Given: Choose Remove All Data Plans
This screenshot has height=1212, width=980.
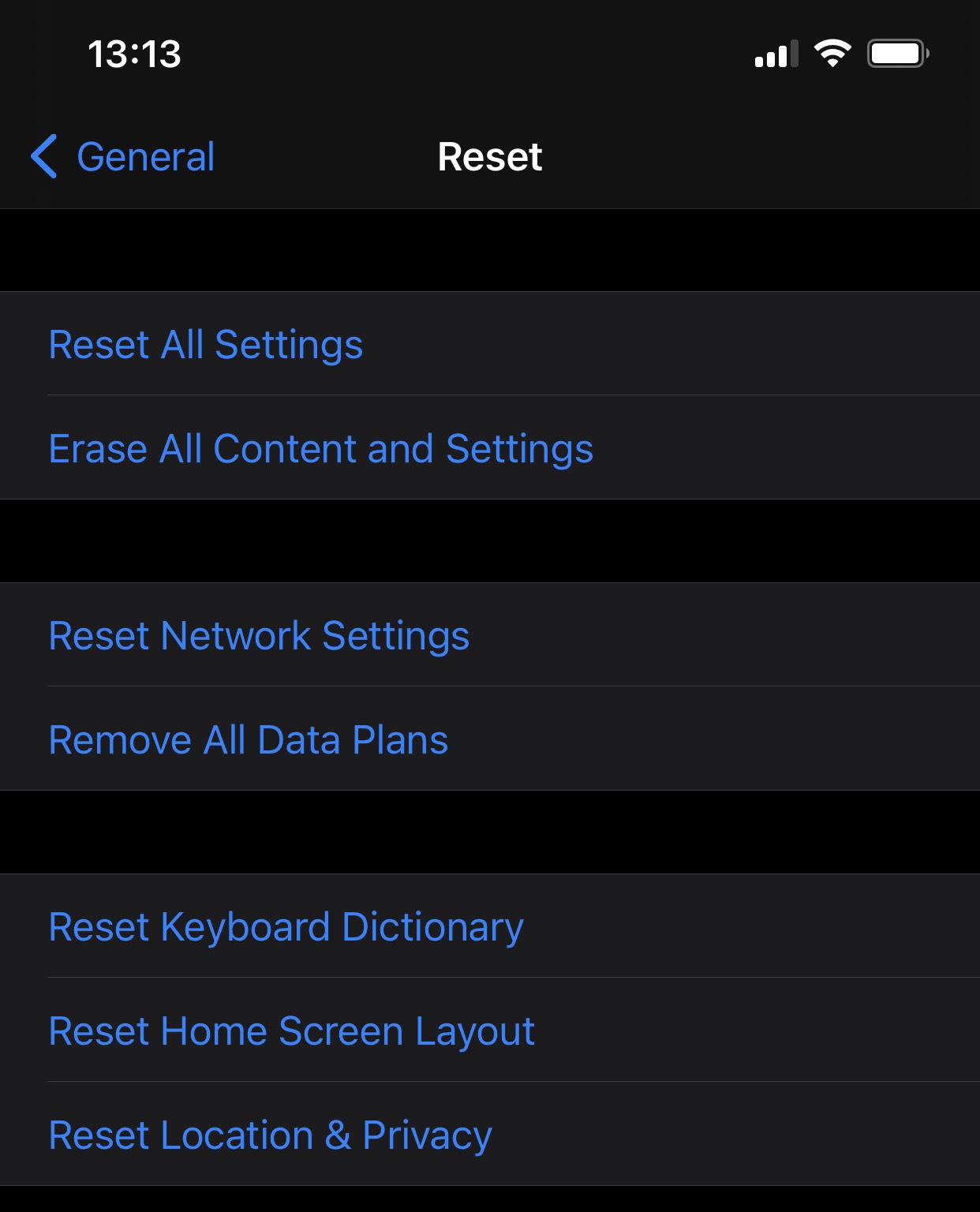Looking at the screenshot, I should (490, 739).
